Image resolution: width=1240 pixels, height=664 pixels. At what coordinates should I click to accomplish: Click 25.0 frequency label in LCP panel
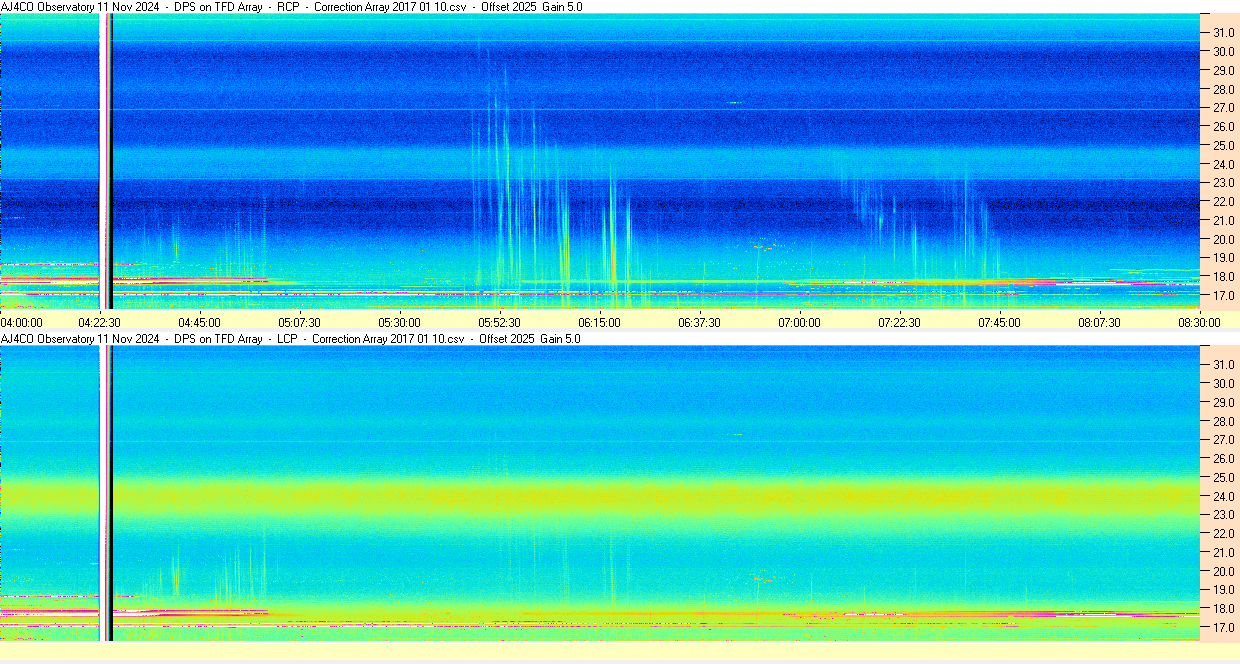pos(1224,477)
